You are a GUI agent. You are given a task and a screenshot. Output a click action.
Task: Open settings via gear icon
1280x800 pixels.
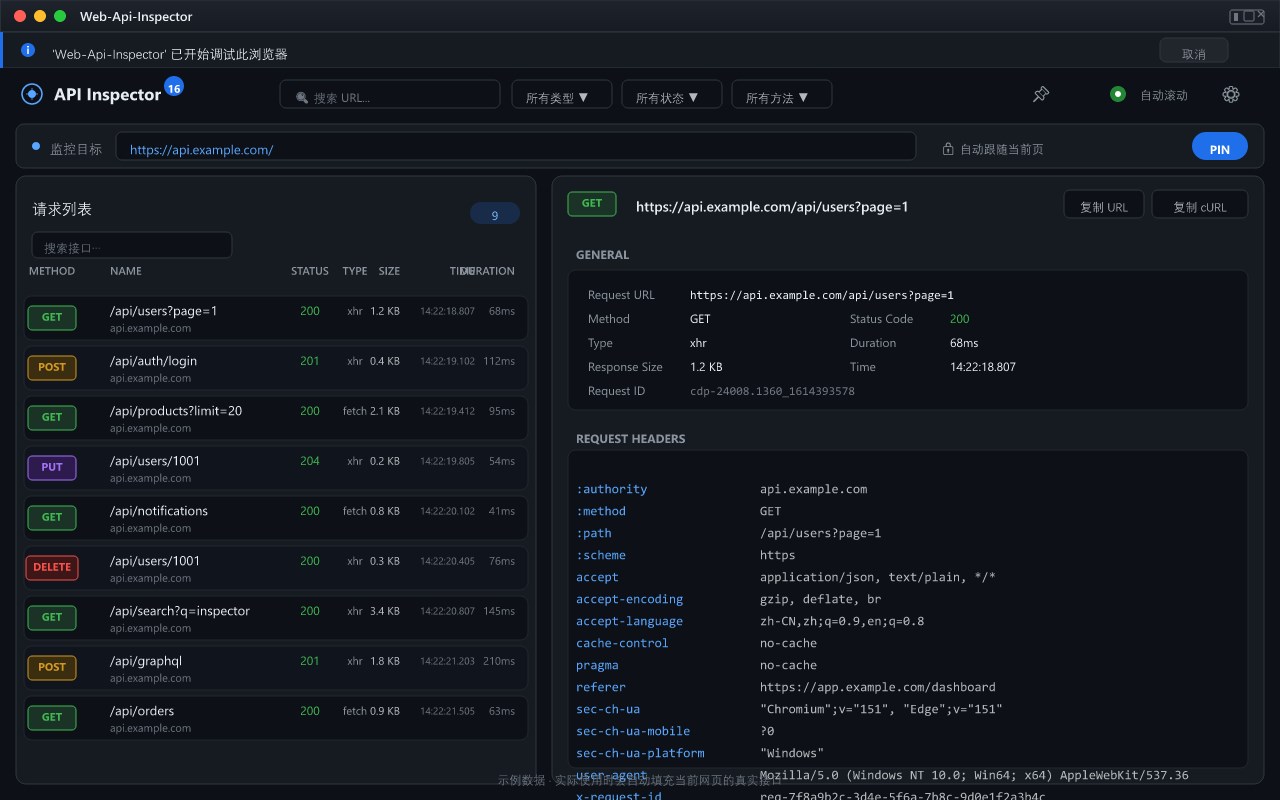tap(1231, 94)
